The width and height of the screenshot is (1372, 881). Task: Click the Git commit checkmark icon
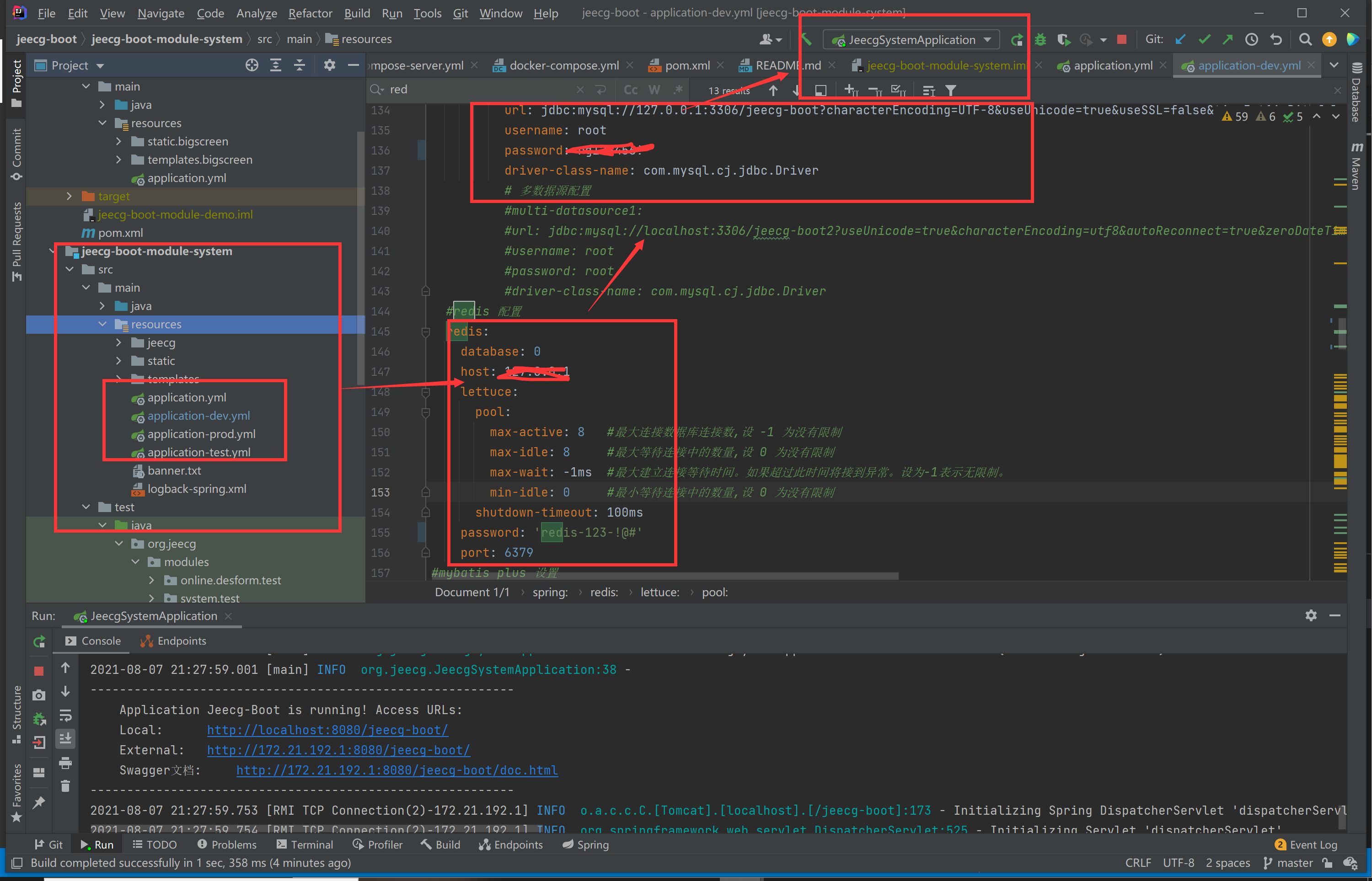point(1204,39)
